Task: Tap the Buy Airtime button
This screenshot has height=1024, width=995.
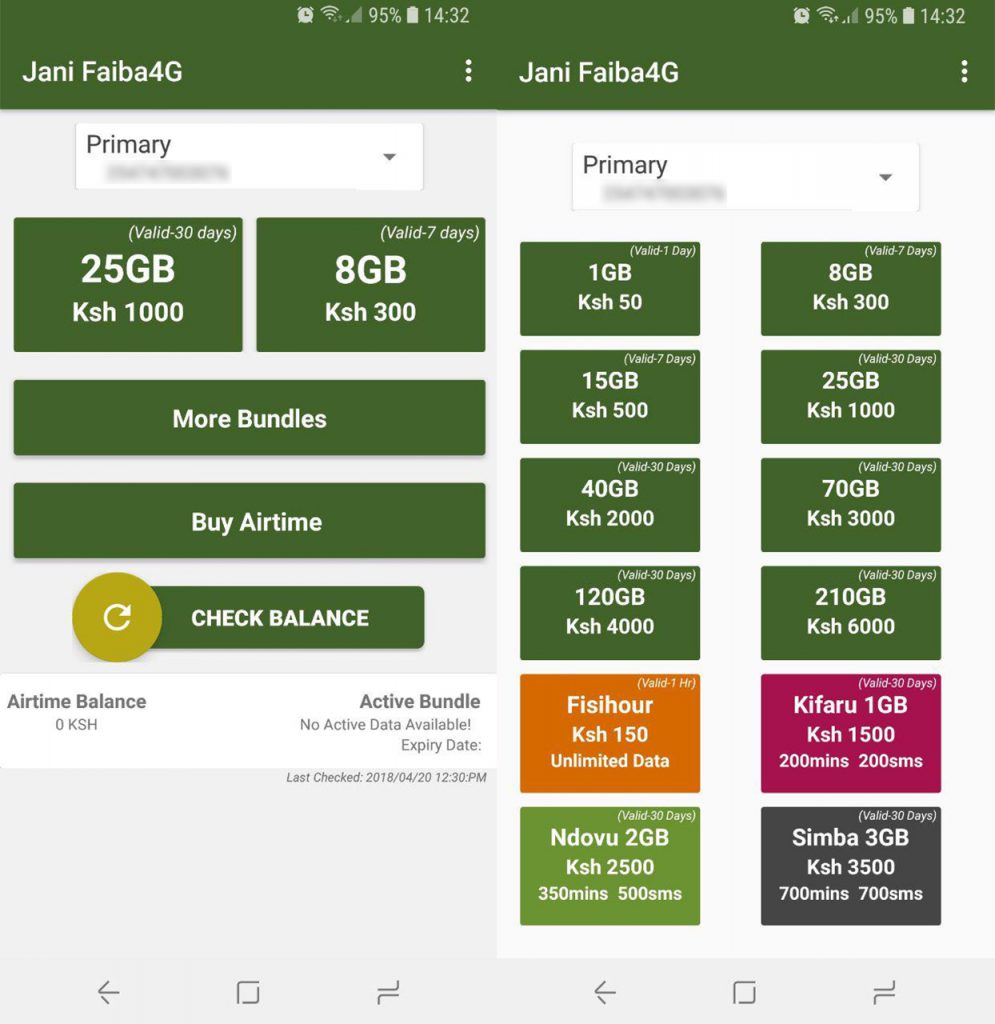Action: pos(249,521)
